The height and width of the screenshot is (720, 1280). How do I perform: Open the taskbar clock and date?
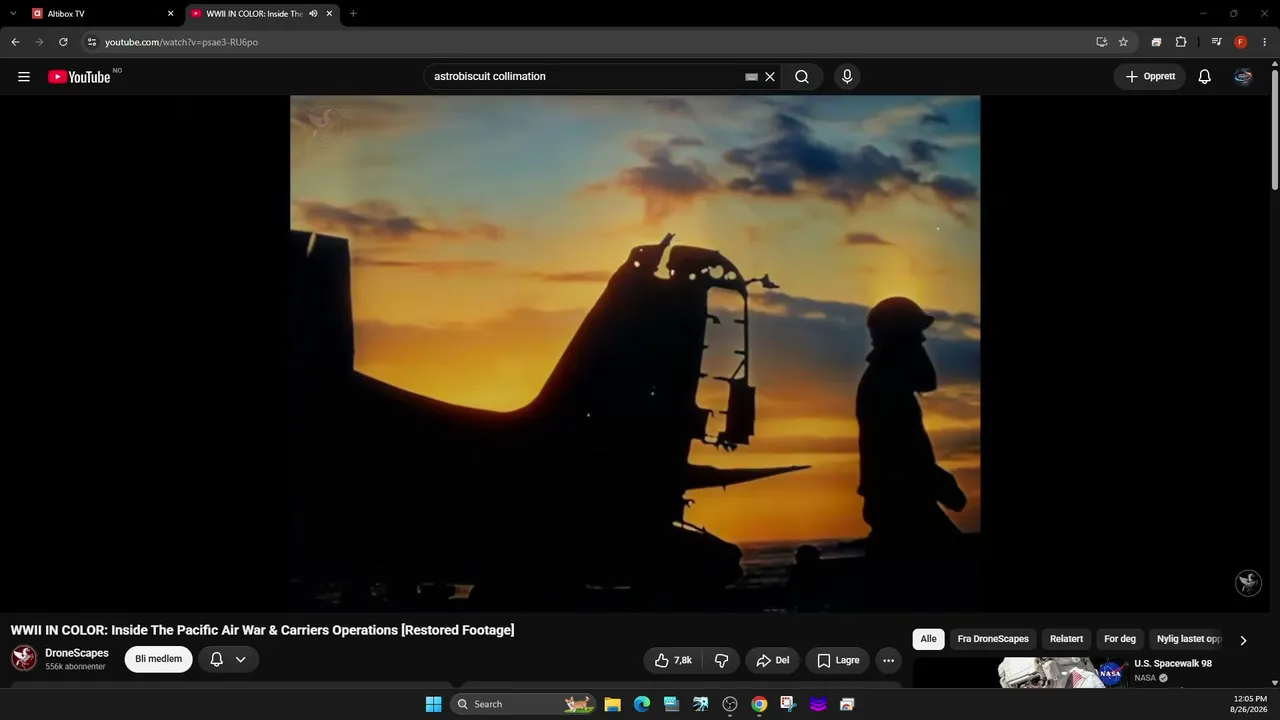1250,704
